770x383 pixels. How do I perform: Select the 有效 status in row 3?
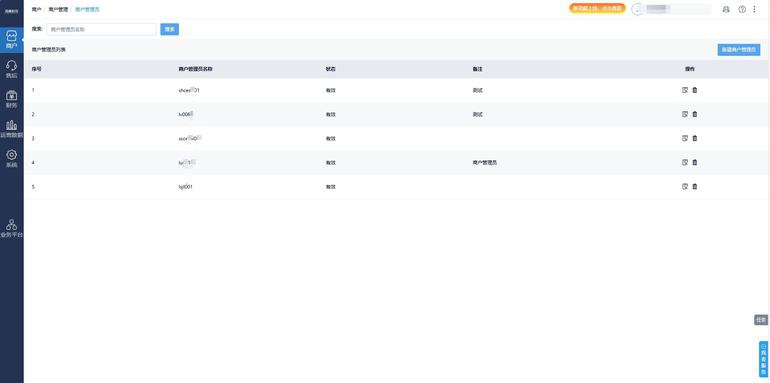coord(330,138)
